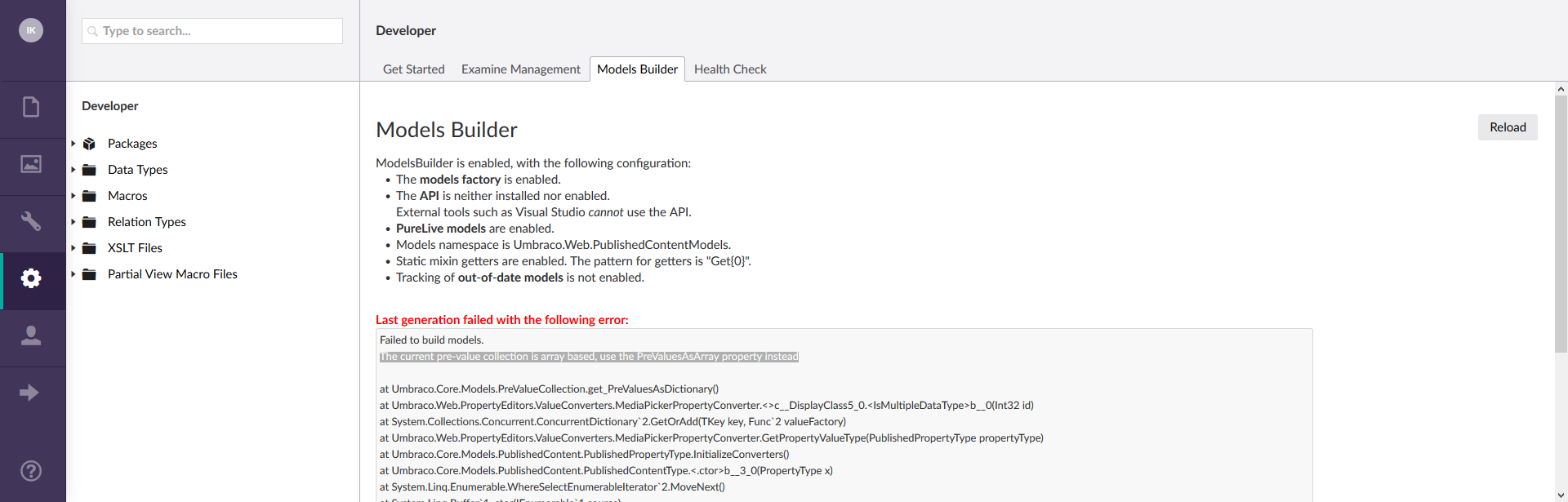The width and height of the screenshot is (1568, 502).
Task: Select the Partial View Macro Files item
Action: 172,274
